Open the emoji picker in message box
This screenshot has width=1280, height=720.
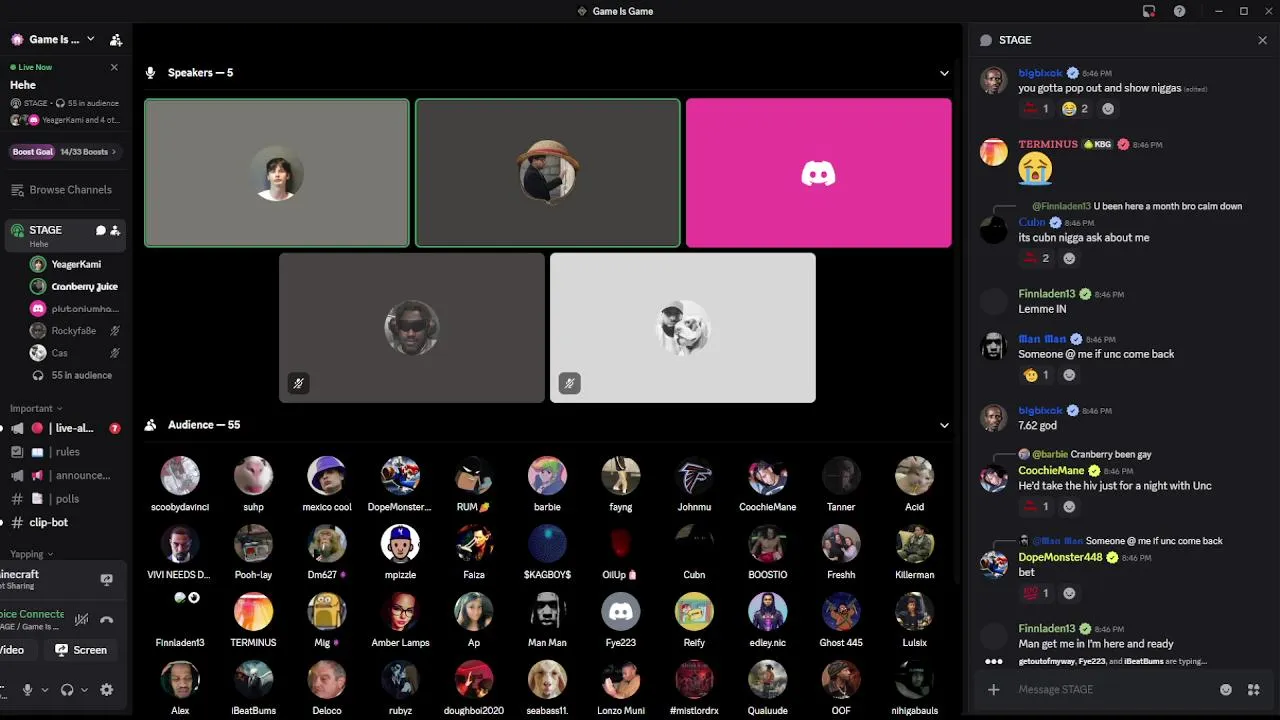tap(1226, 689)
